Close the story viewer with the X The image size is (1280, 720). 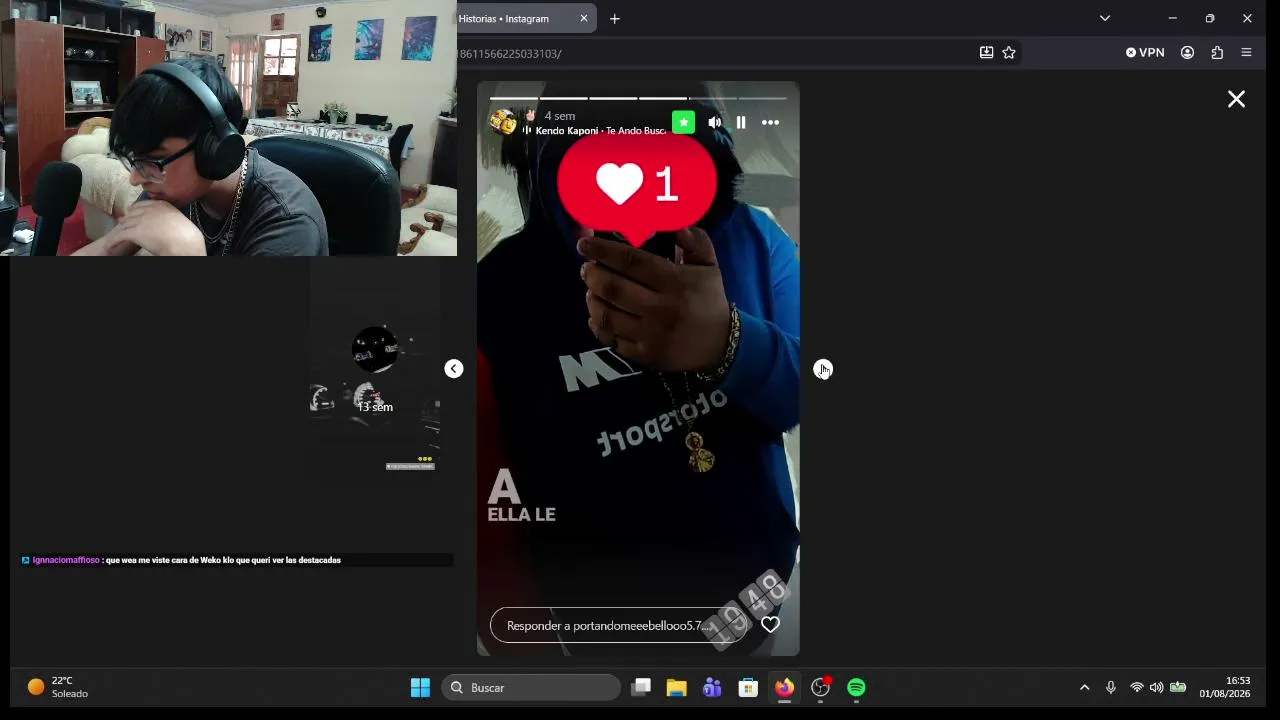pyautogui.click(x=1236, y=99)
